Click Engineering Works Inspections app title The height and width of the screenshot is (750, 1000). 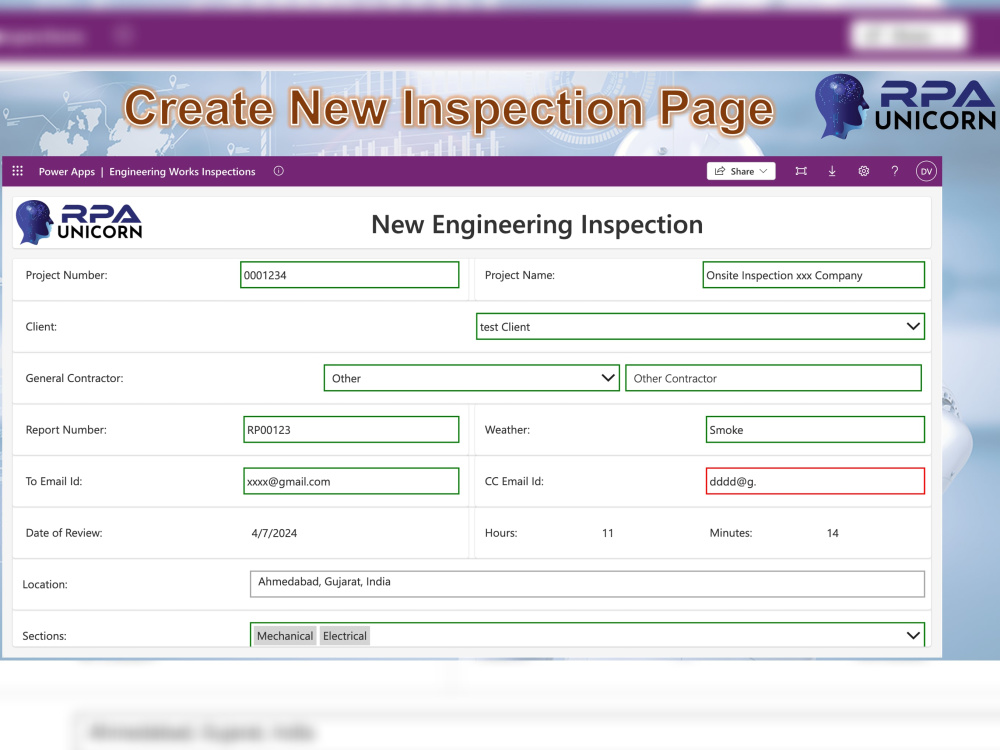pos(182,172)
